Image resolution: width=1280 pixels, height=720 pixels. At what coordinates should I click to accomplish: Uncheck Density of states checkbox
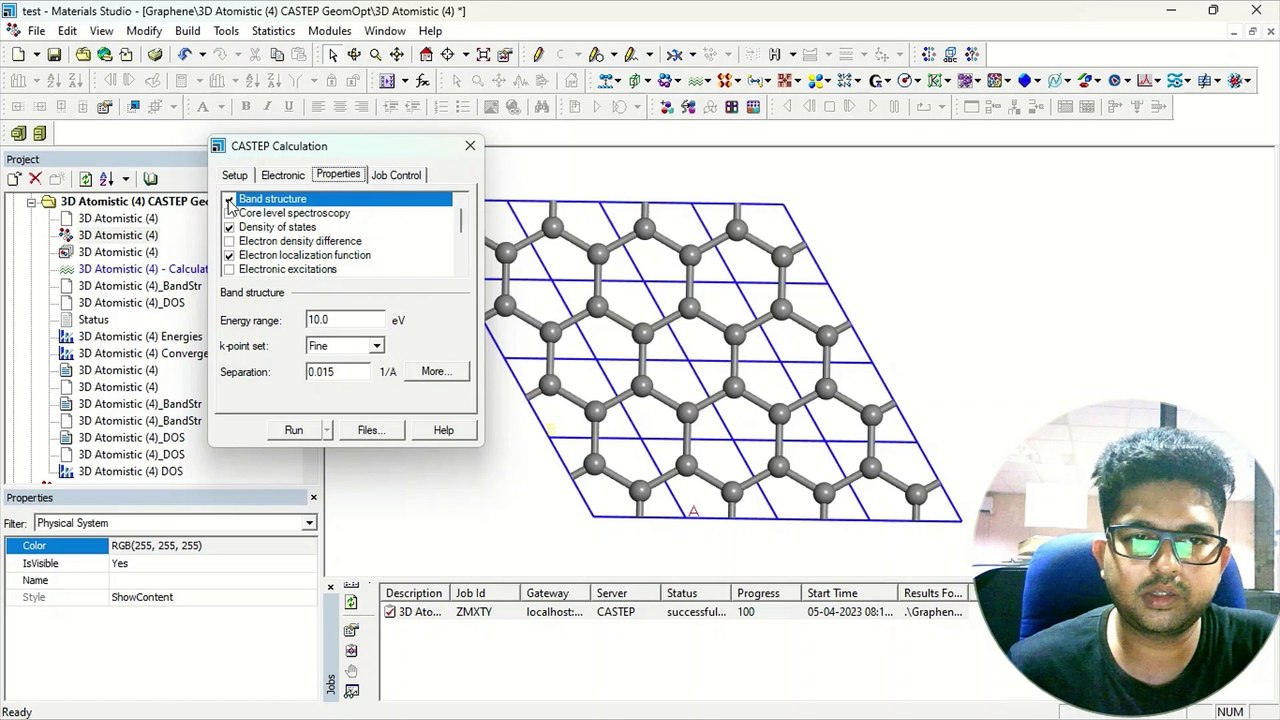point(229,227)
